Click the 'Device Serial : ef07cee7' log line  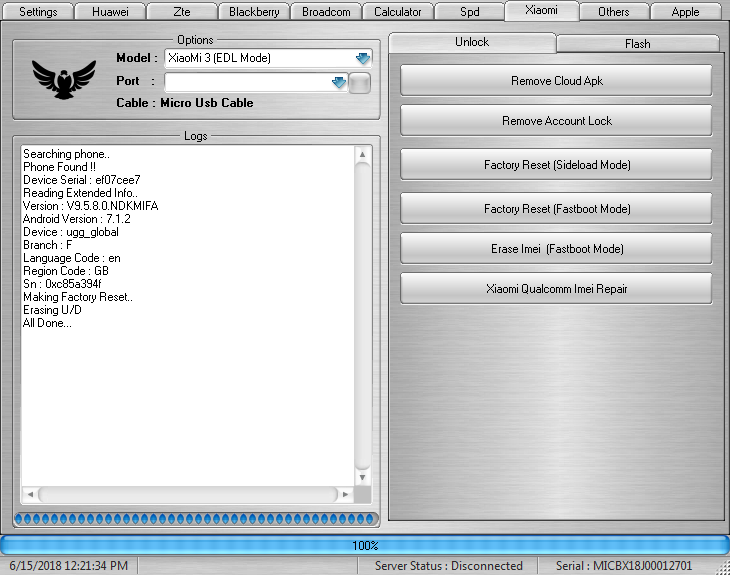coord(81,180)
